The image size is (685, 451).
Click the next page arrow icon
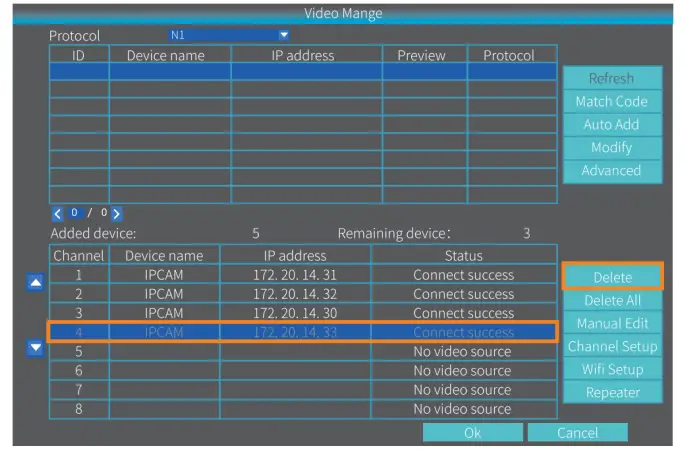point(117,214)
